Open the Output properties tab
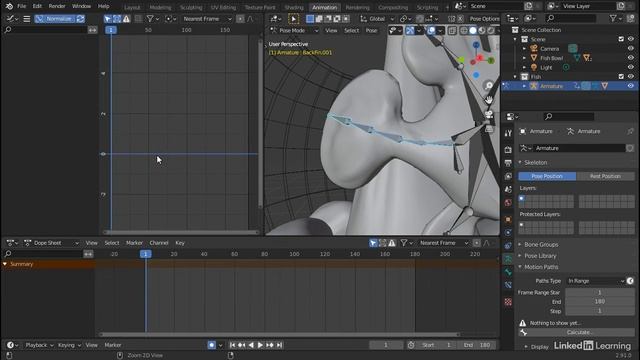 click(x=508, y=163)
